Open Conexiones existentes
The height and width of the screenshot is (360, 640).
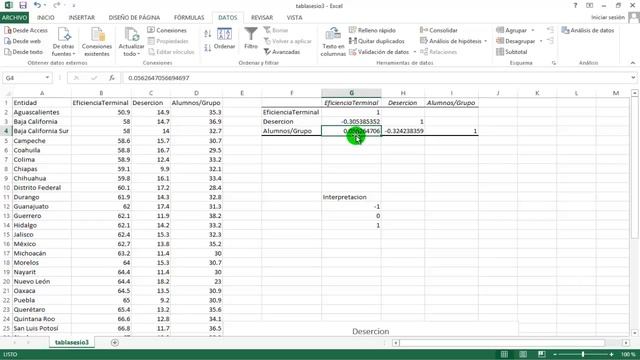(97, 42)
